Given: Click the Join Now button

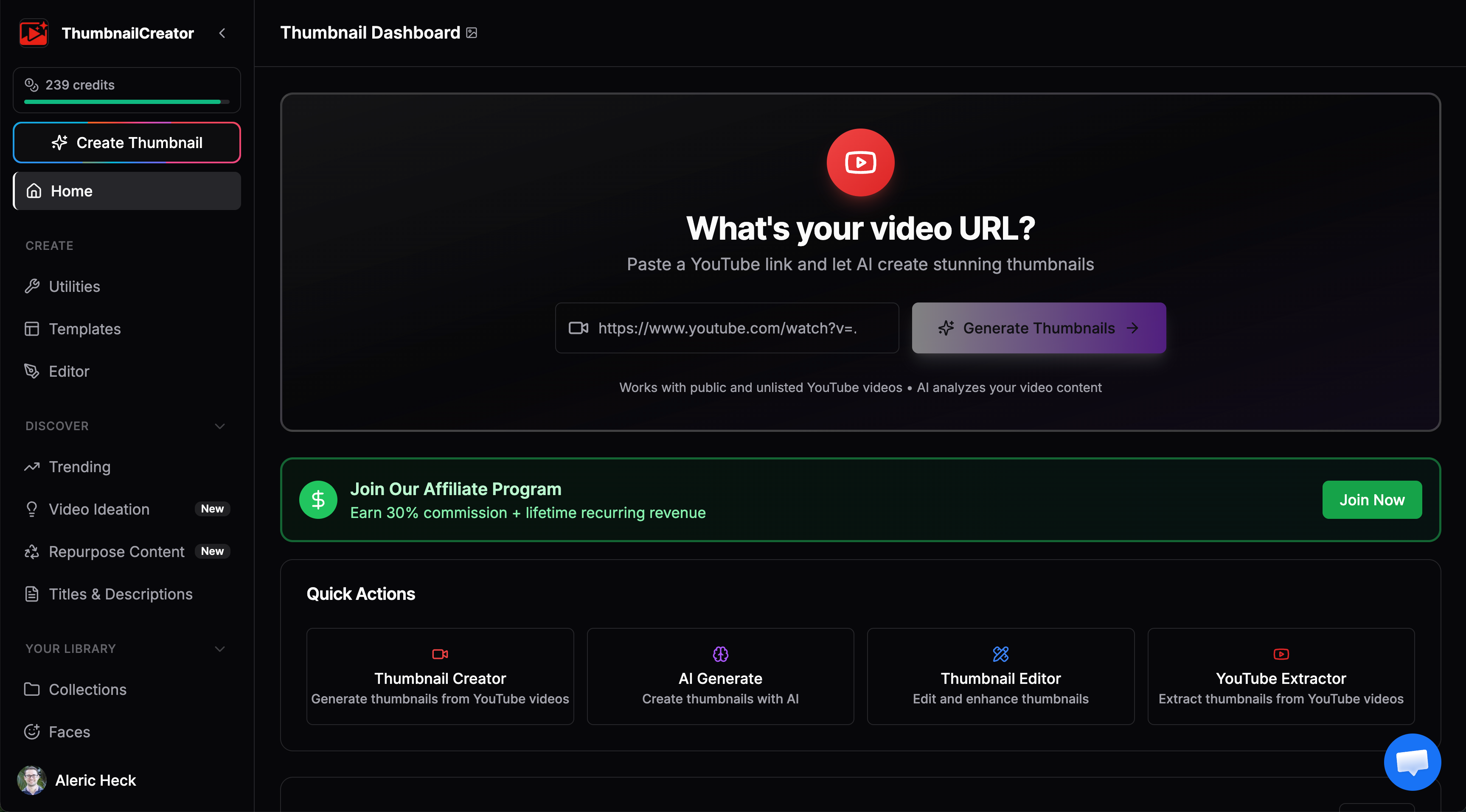Looking at the screenshot, I should (x=1372, y=500).
